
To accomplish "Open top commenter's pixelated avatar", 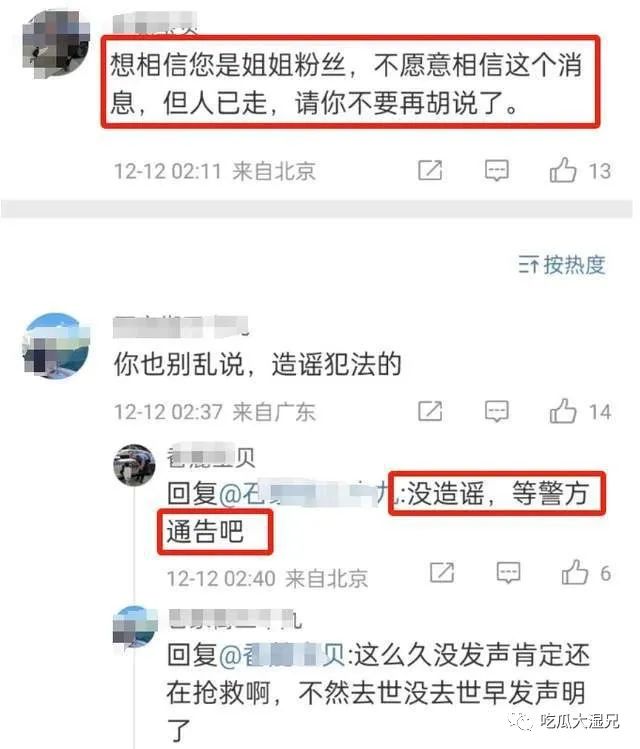I will pos(56,43).
